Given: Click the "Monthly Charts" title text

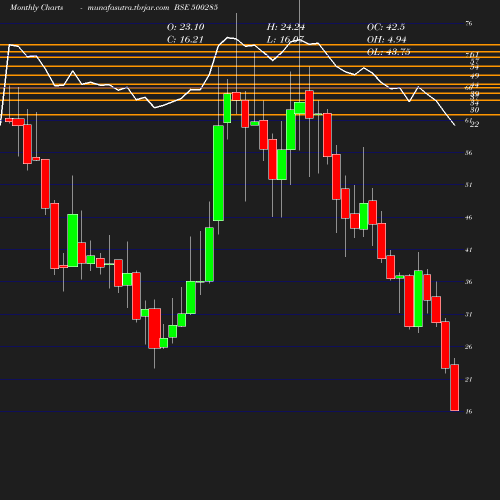Looking at the screenshot, I should (x=37, y=7).
